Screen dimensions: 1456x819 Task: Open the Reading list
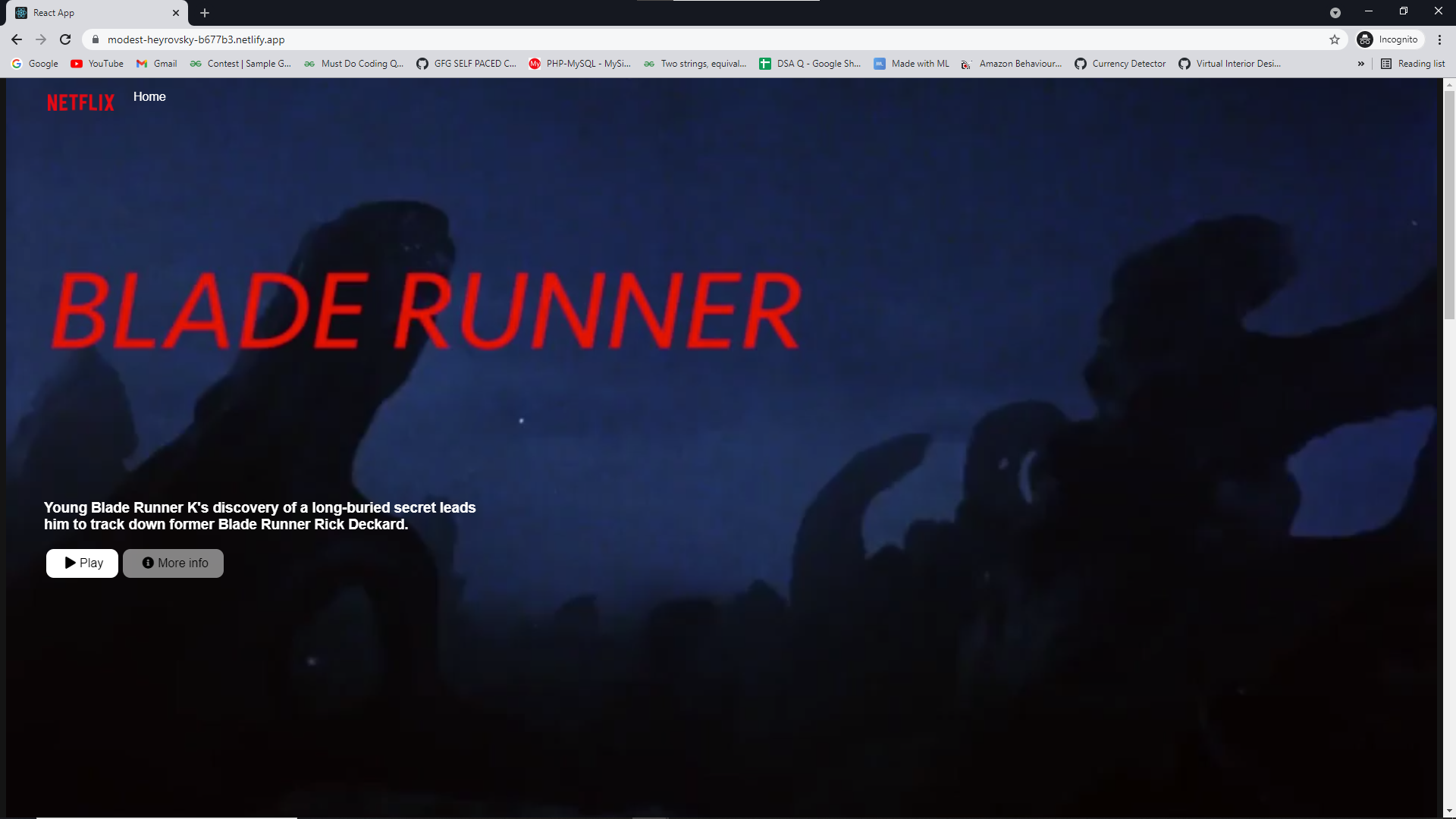tap(1413, 64)
